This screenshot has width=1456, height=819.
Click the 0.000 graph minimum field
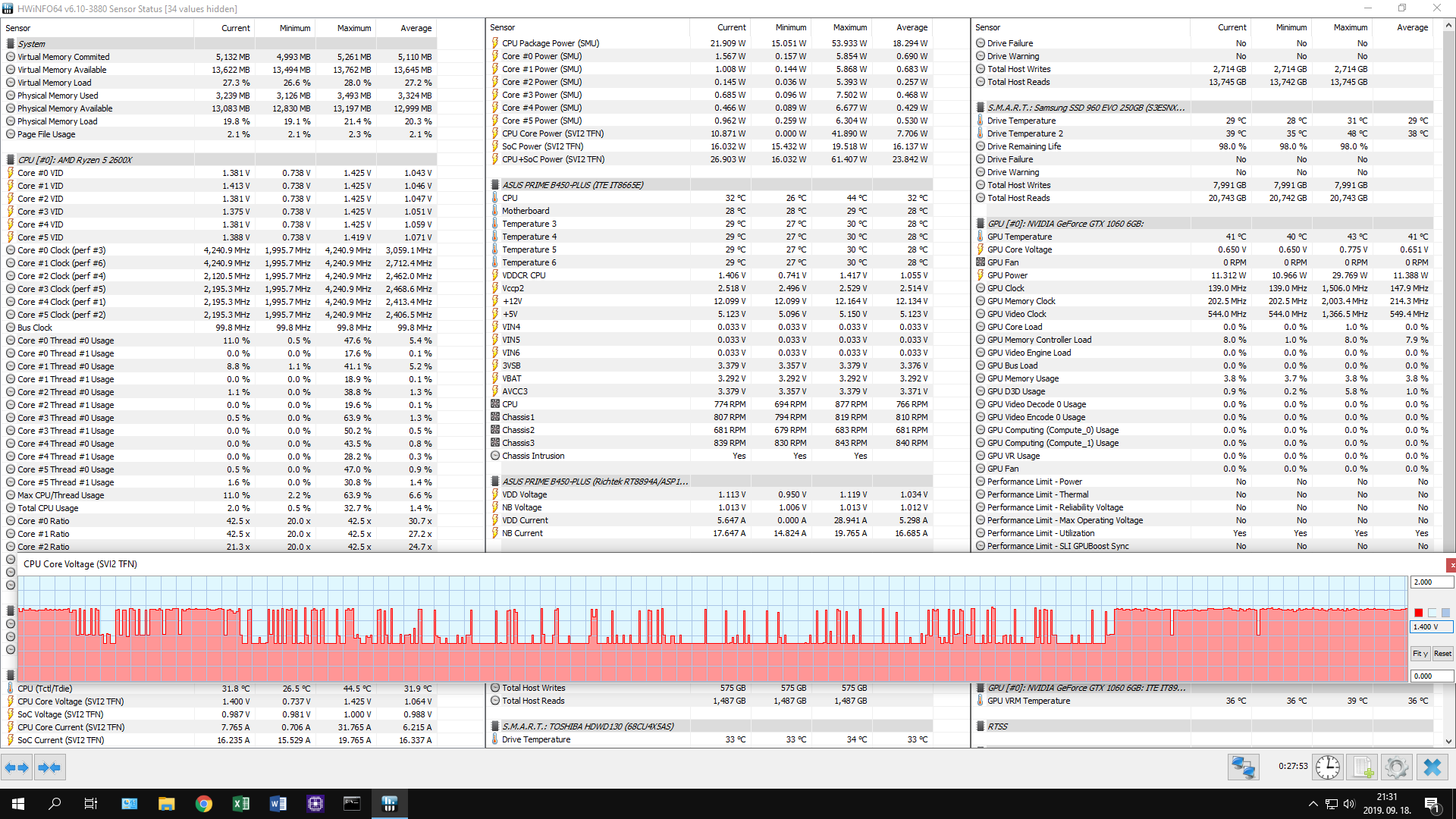tap(1432, 676)
